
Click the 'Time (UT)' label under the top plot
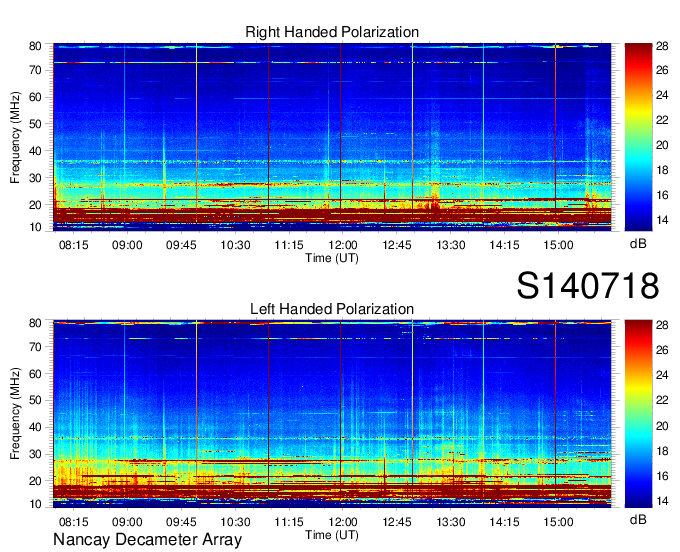point(332,258)
